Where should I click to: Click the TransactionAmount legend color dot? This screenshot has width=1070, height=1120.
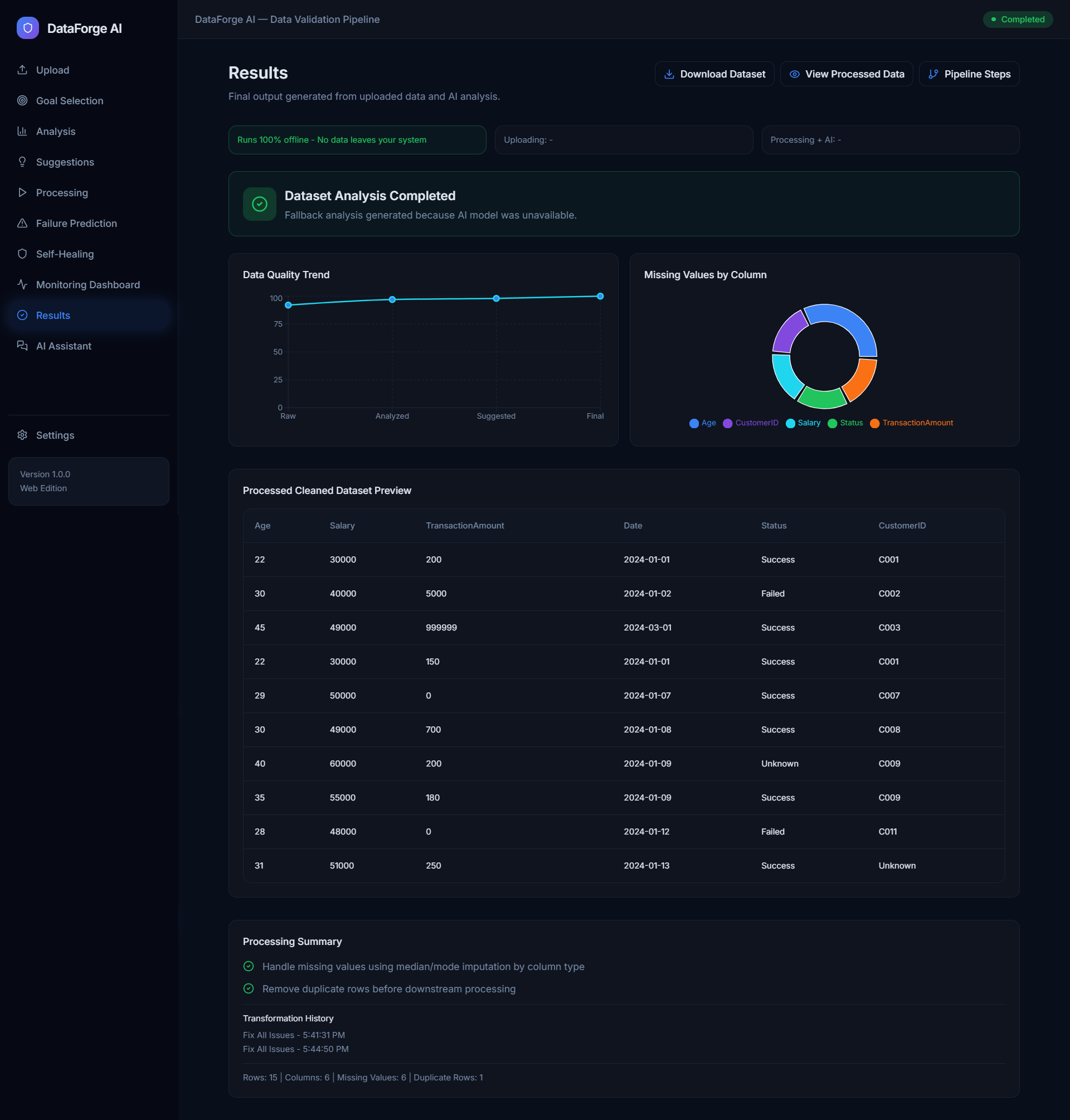874,423
